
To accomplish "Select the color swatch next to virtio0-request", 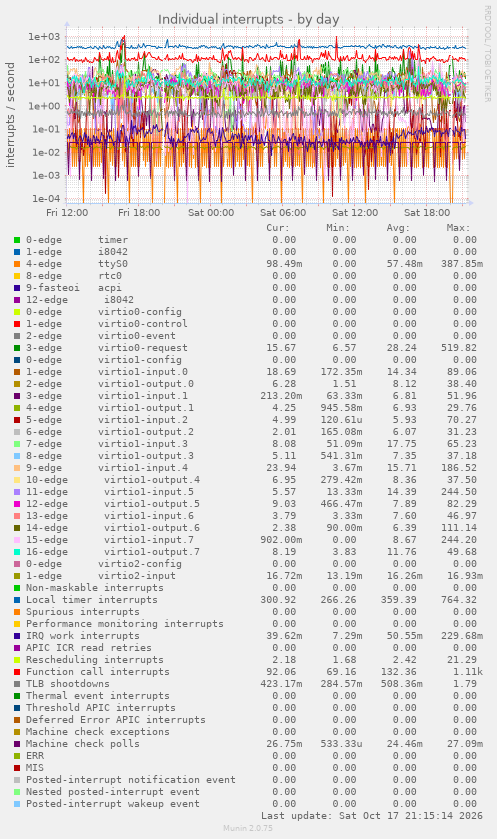I will pos(17,348).
